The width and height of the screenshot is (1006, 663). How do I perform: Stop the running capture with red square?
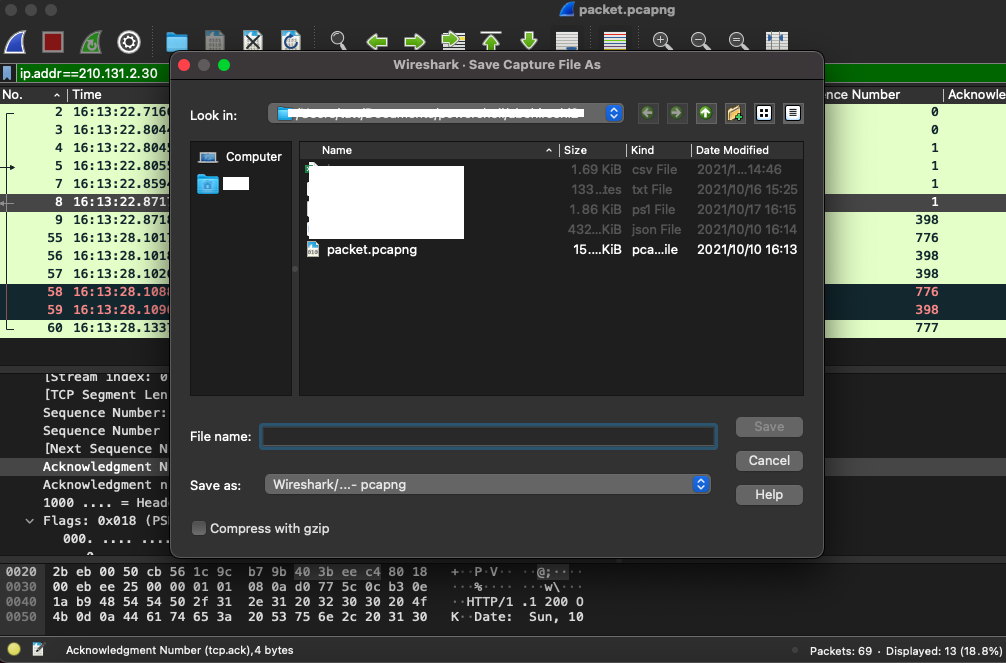pos(53,42)
